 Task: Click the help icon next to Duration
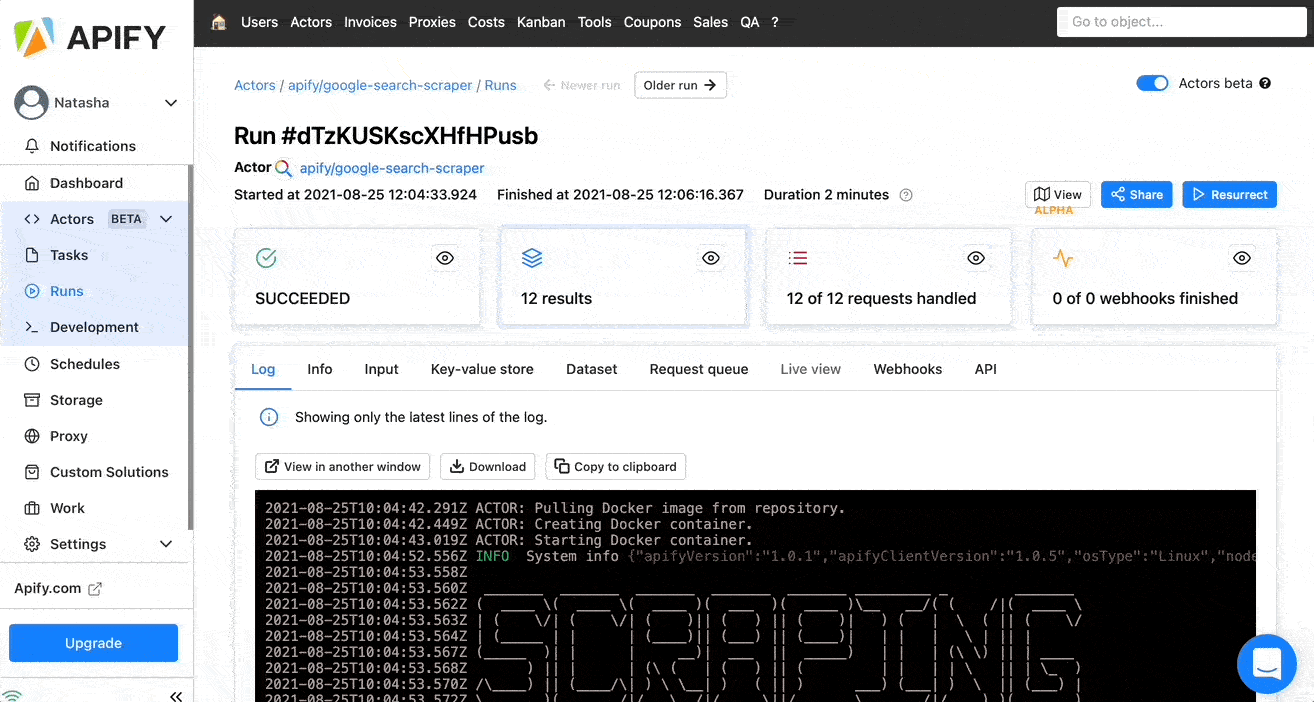pos(906,195)
